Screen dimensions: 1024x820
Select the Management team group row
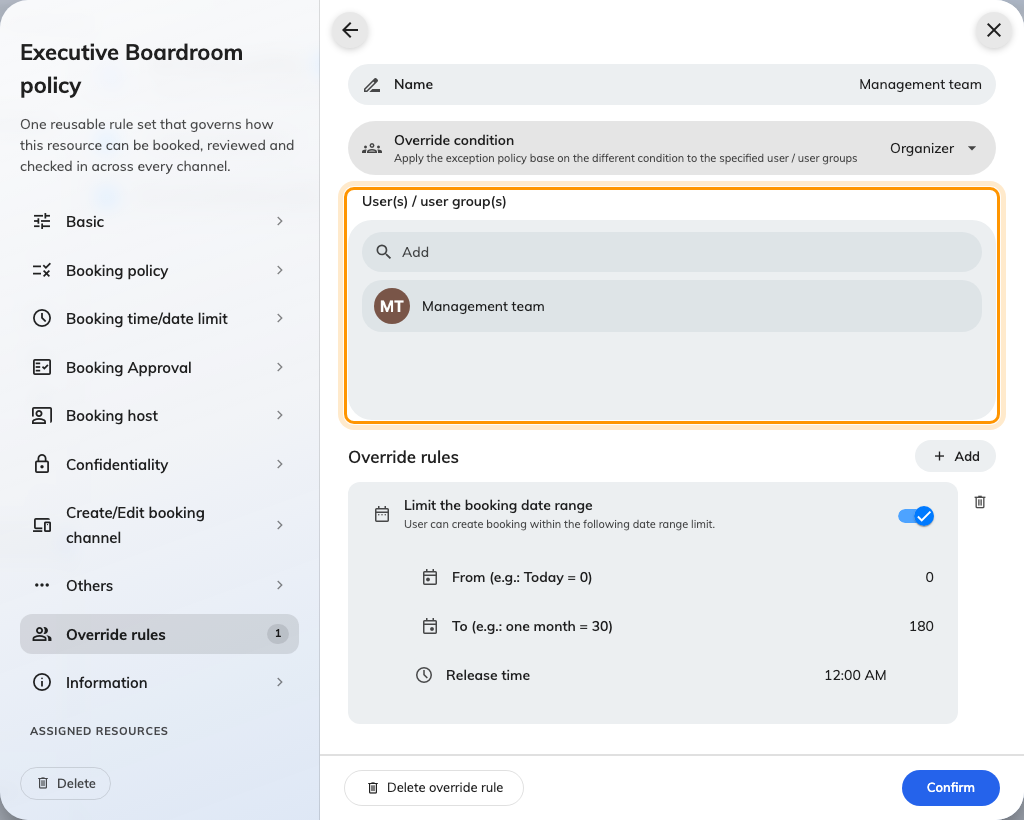[x=671, y=306]
